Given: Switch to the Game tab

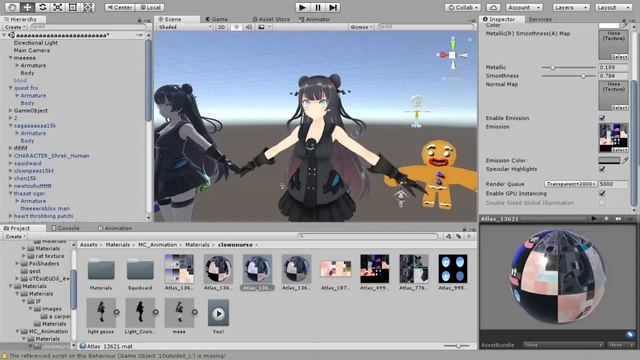Looking at the screenshot, I should pyautogui.click(x=217, y=19).
